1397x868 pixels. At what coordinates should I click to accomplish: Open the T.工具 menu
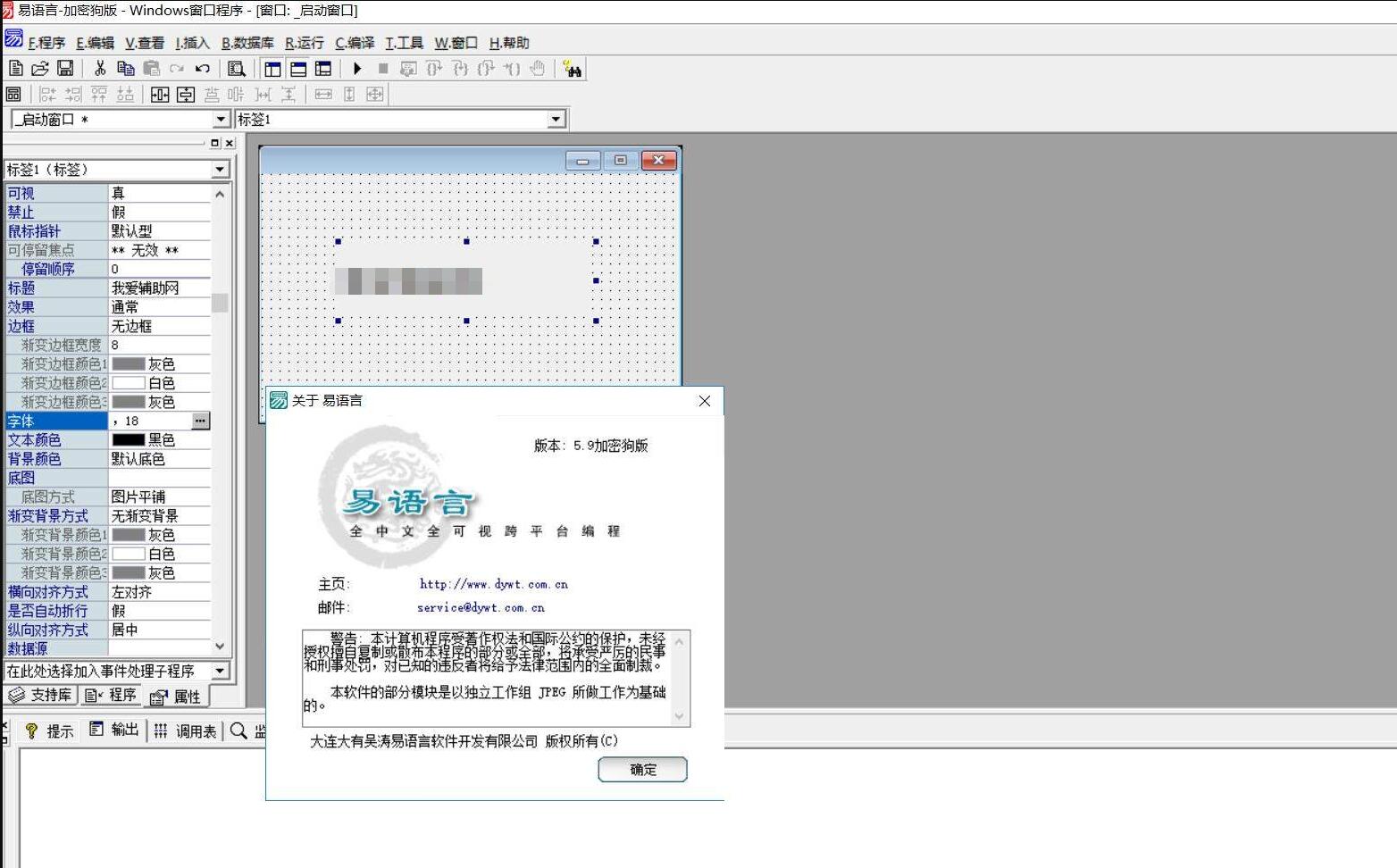[x=404, y=43]
